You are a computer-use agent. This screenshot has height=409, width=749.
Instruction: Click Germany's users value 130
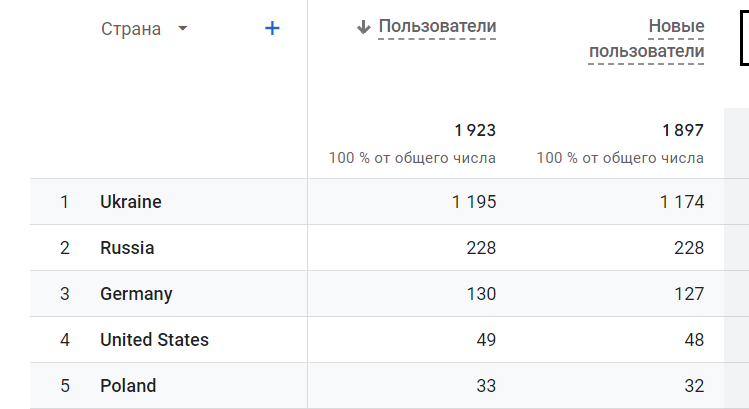(481, 294)
